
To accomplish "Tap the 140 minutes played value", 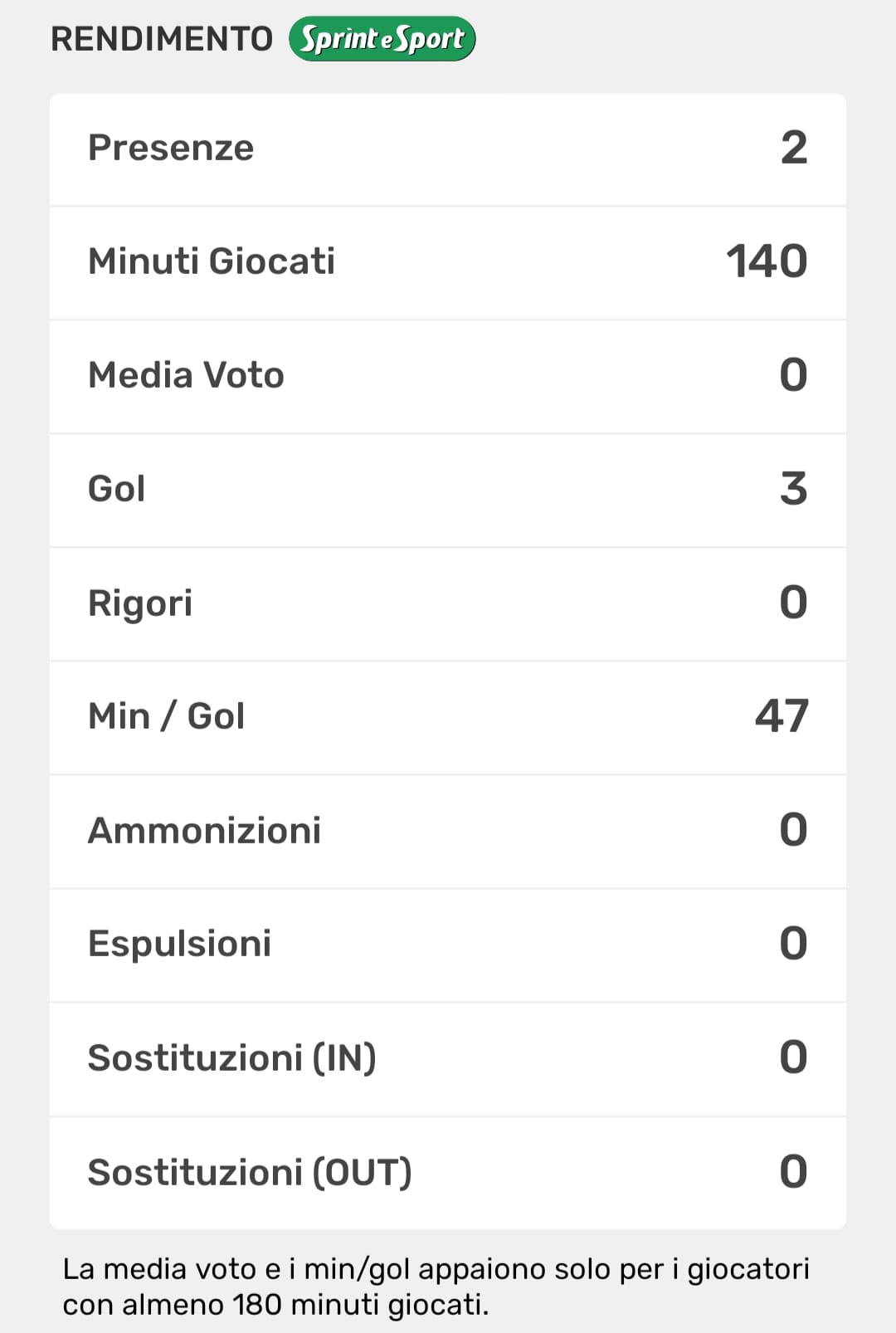I will click(766, 261).
